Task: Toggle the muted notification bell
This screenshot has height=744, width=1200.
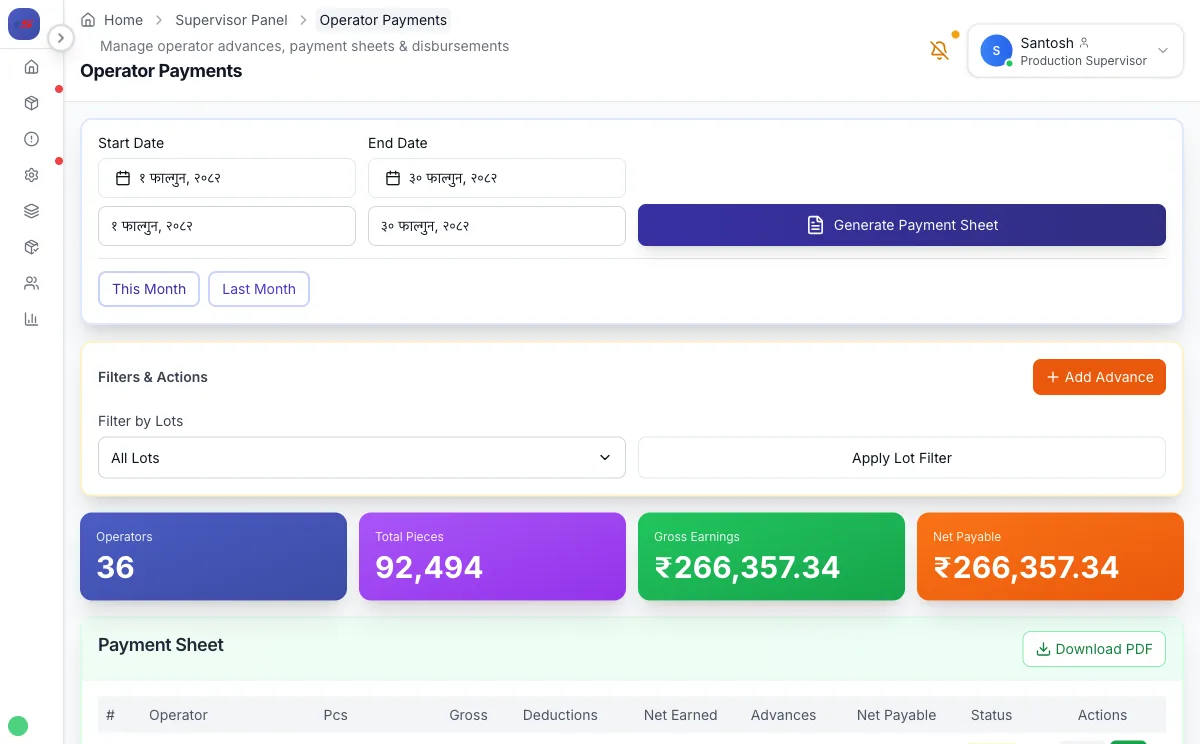Action: [x=939, y=48]
